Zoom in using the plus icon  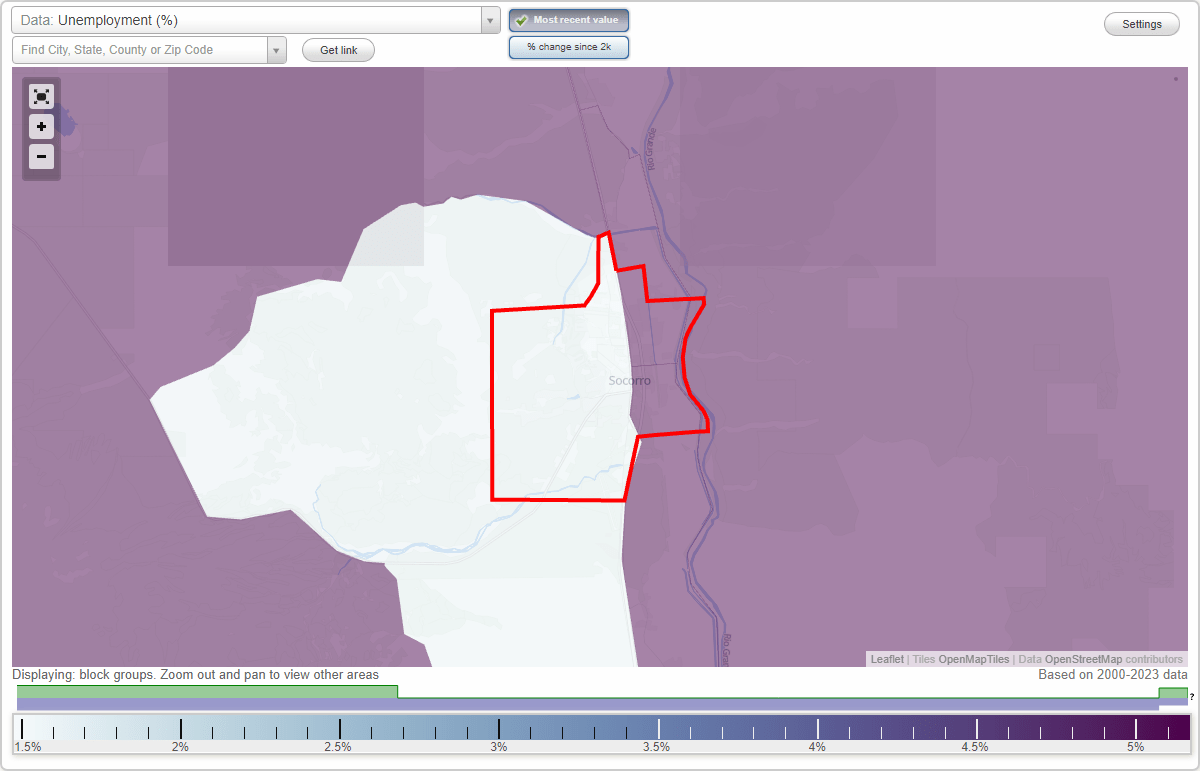click(41, 127)
